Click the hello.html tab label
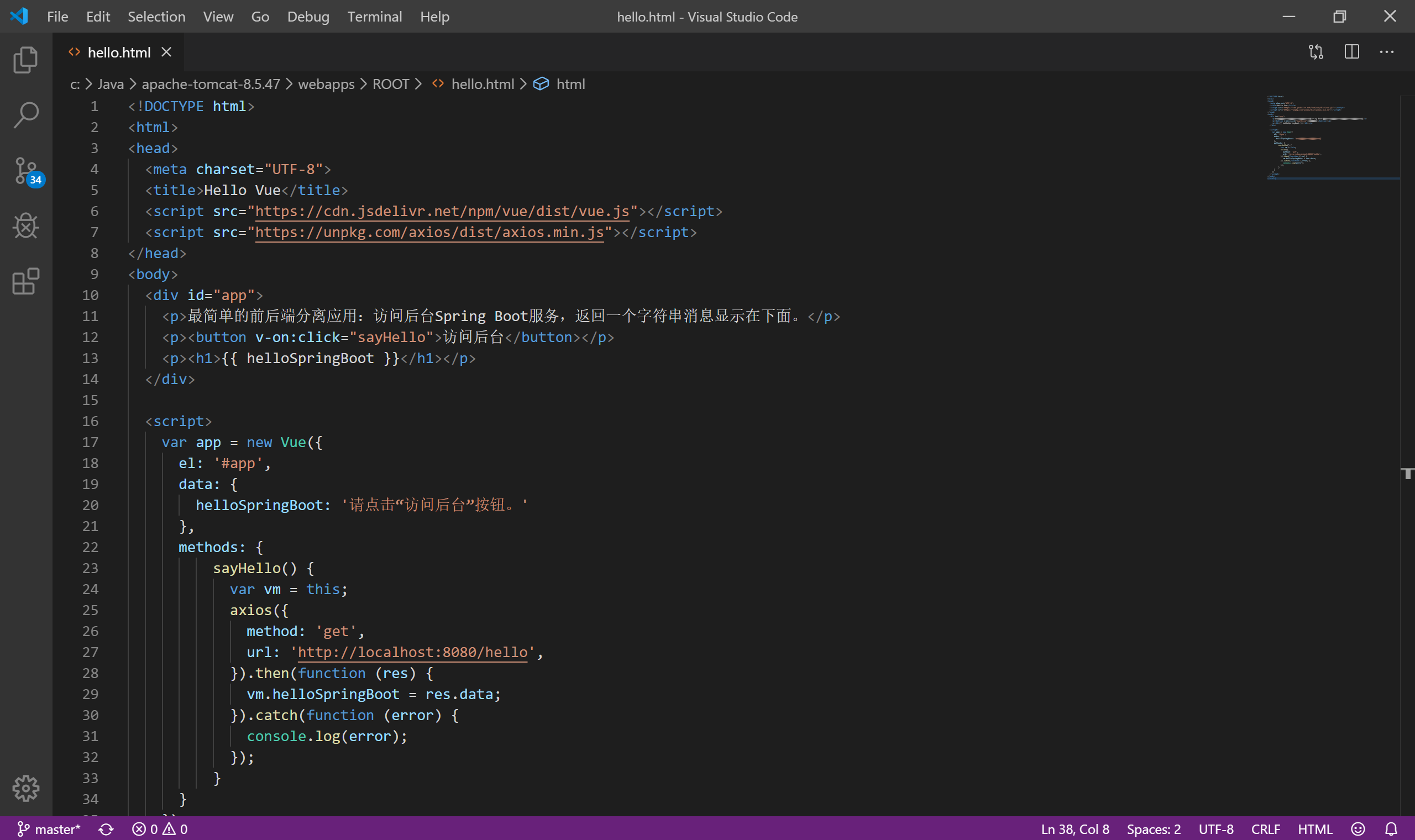The image size is (1415, 840). [118, 52]
